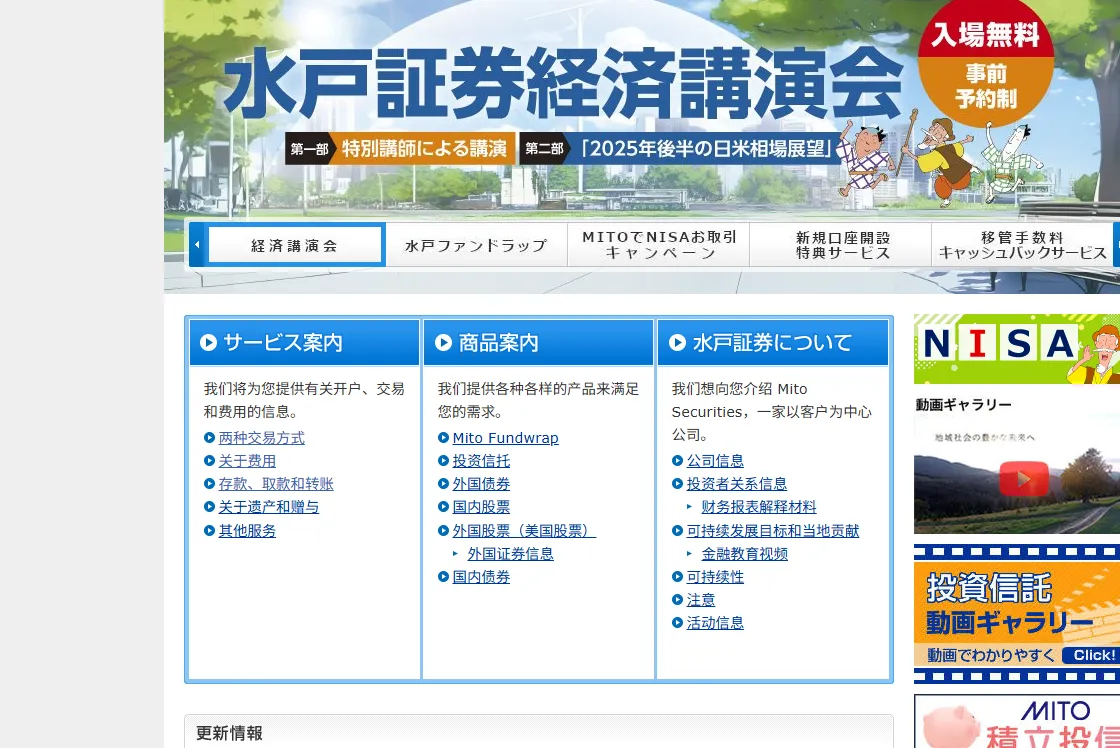Open the 金融教育视频 sub-link
This screenshot has width=1120, height=748.
pyautogui.click(x=744, y=554)
